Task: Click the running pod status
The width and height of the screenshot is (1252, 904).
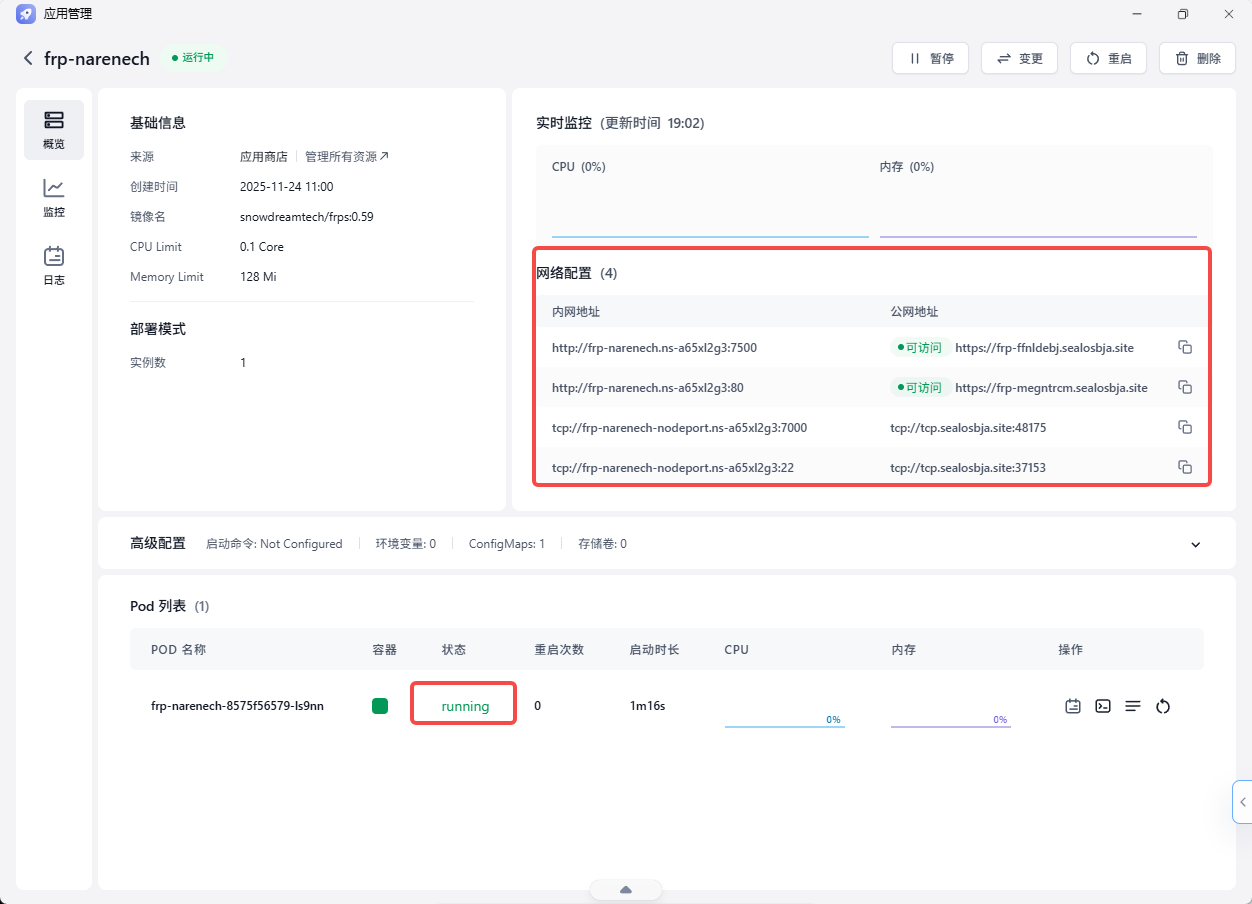Action: [465, 706]
